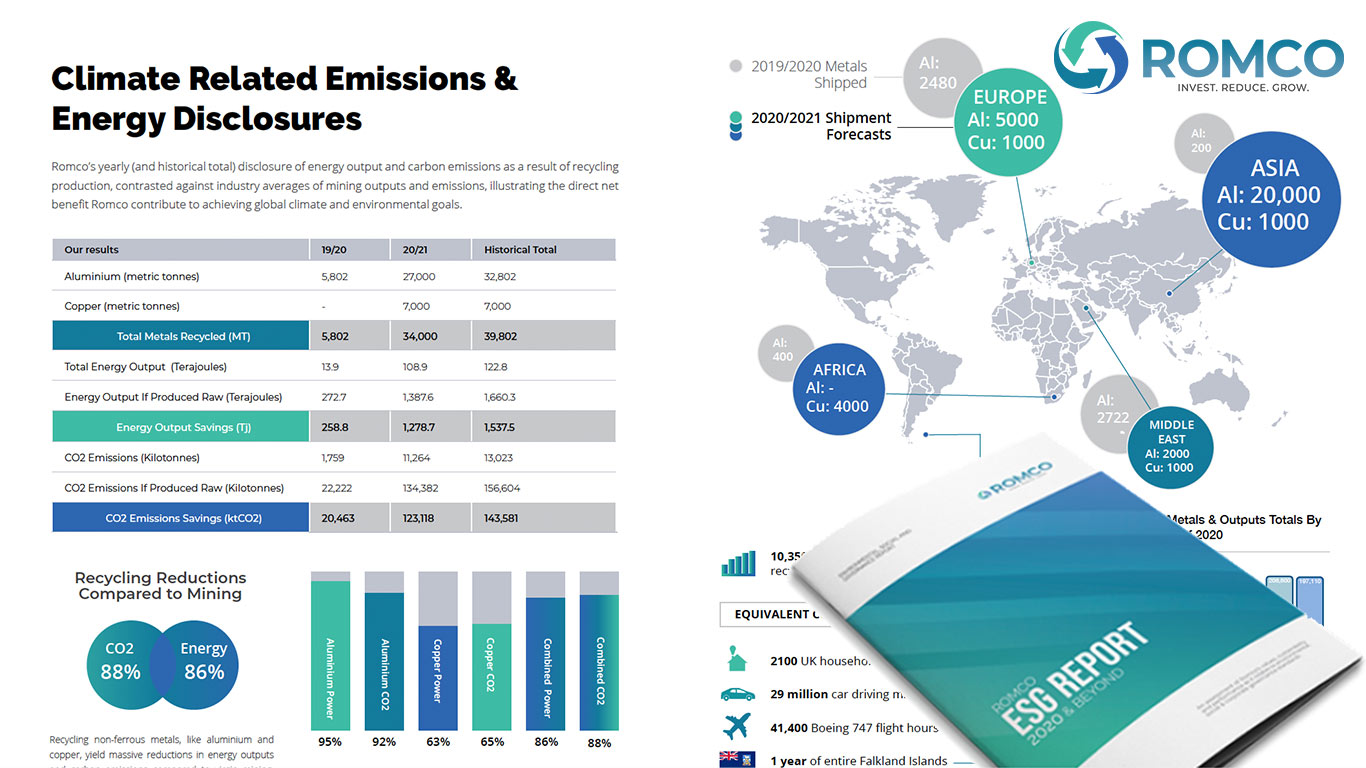
Task: Click the 2020/2021 Shipment Forecasts legend label
Action: click(x=821, y=126)
